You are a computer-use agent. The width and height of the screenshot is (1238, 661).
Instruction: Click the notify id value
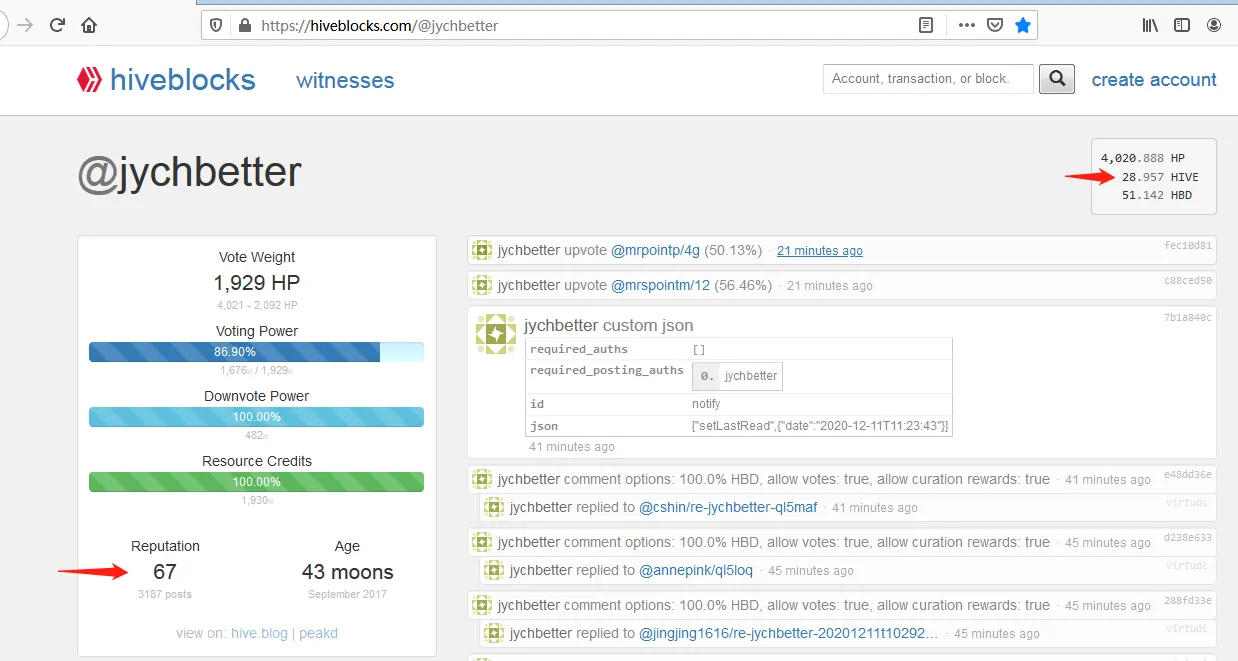(x=706, y=404)
